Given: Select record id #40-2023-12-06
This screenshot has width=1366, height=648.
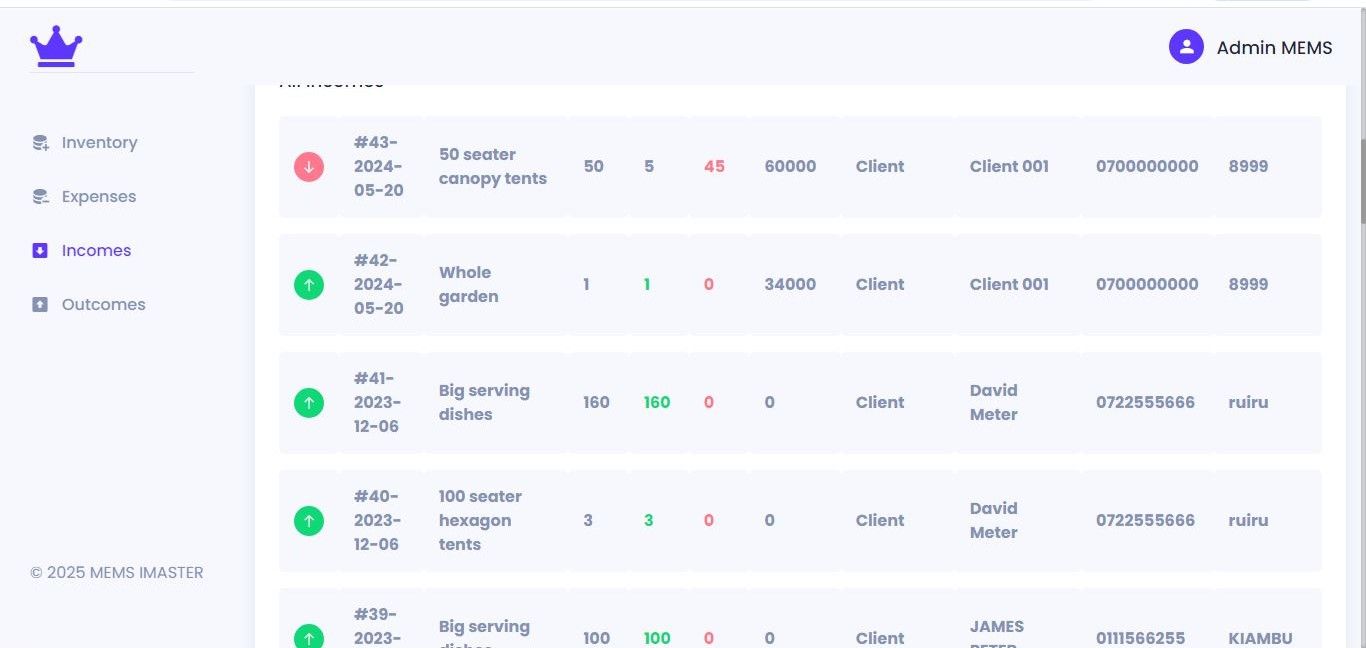Looking at the screenshot, I should click(x=376, y=520).
